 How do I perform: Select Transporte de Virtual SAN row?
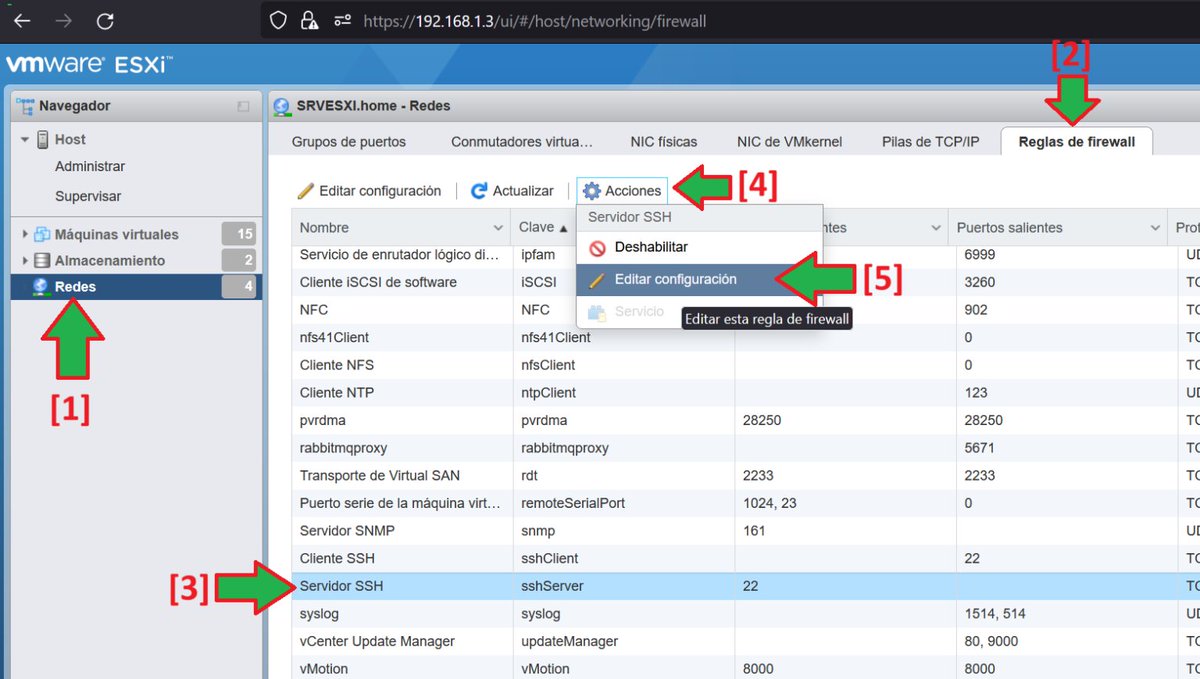(x=746, y=475)
